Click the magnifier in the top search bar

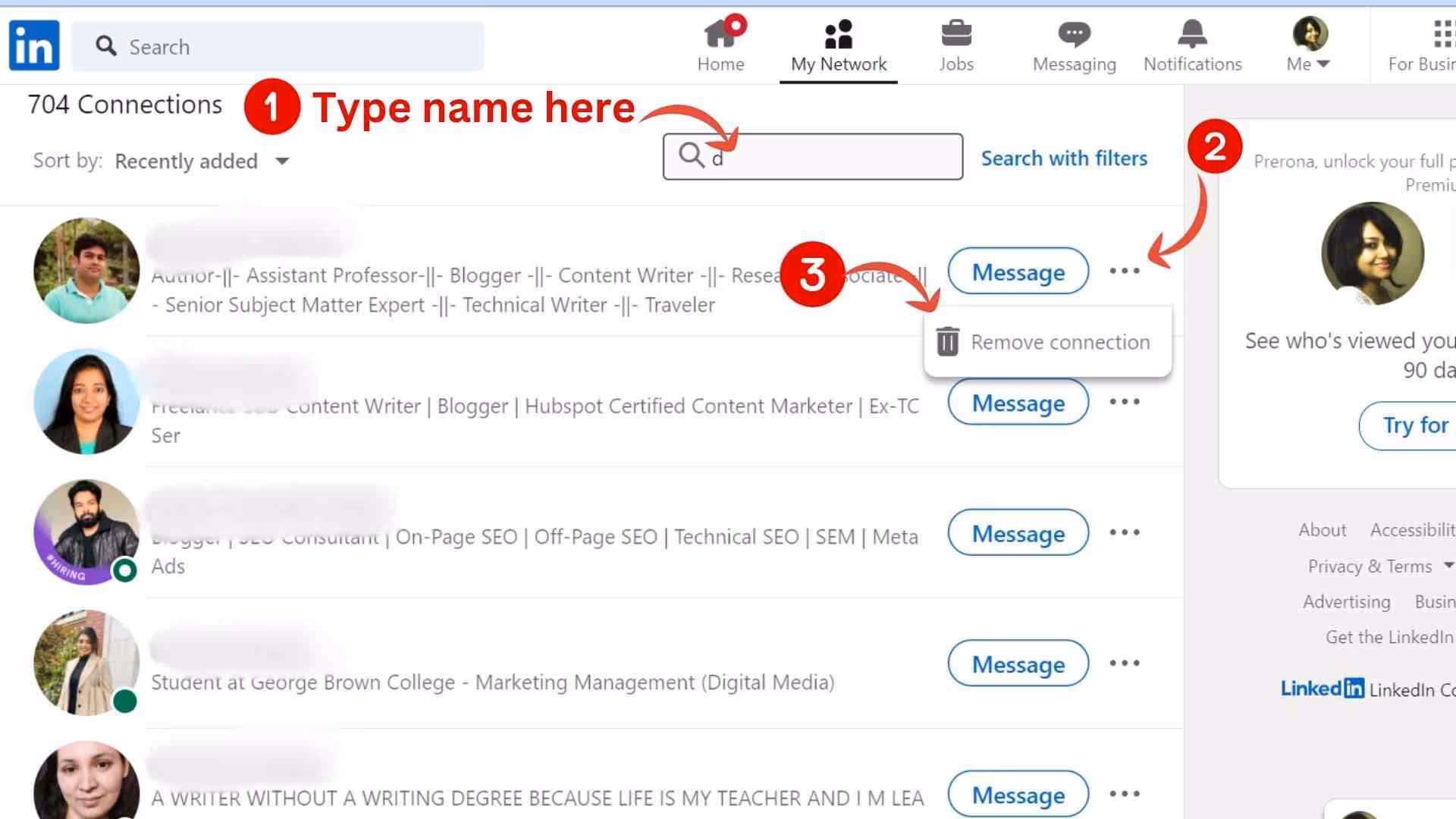coord(106,46)
